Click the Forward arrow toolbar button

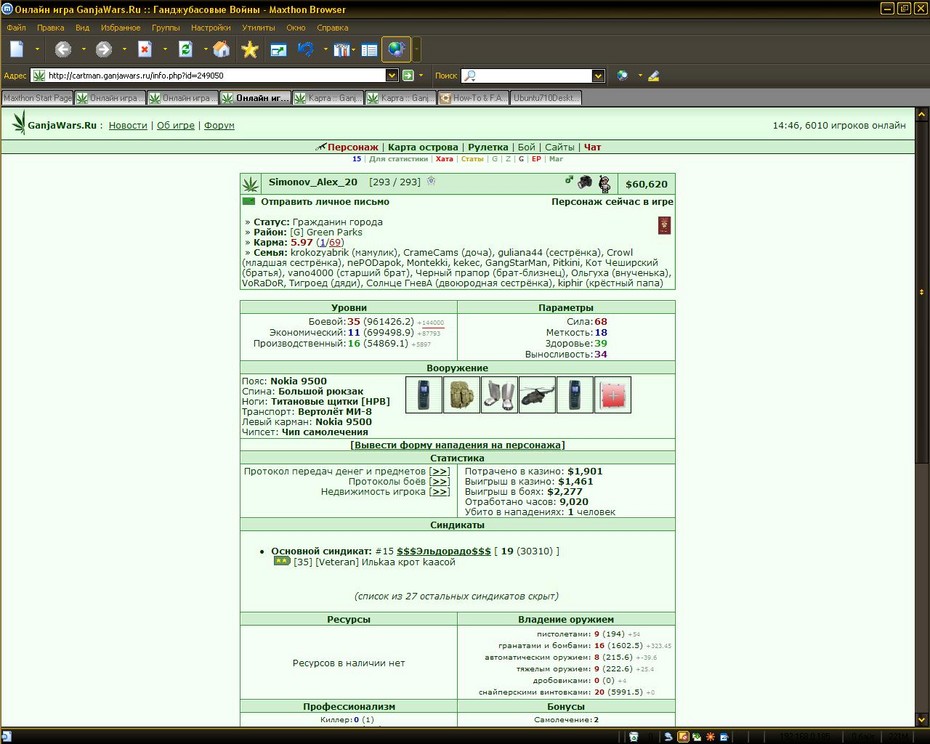[104, 49]
